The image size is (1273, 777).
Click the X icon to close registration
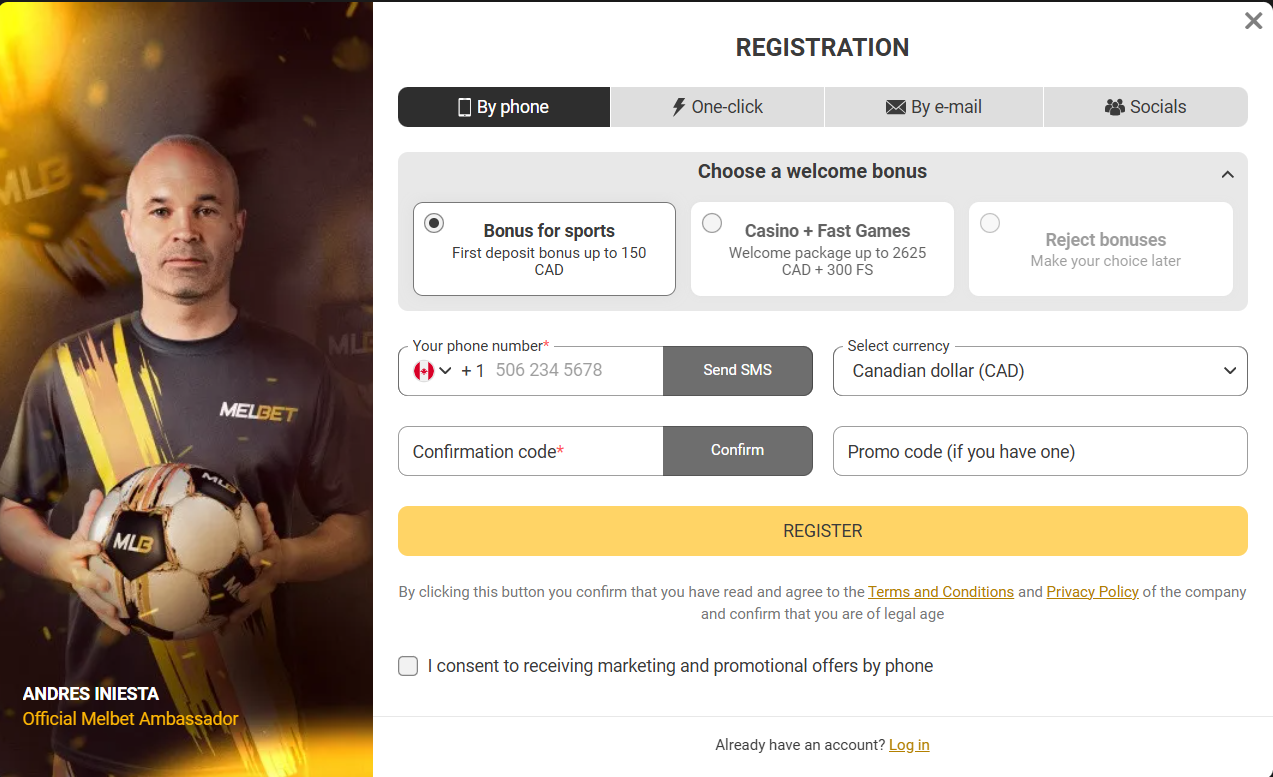(x=1253, y=20)
